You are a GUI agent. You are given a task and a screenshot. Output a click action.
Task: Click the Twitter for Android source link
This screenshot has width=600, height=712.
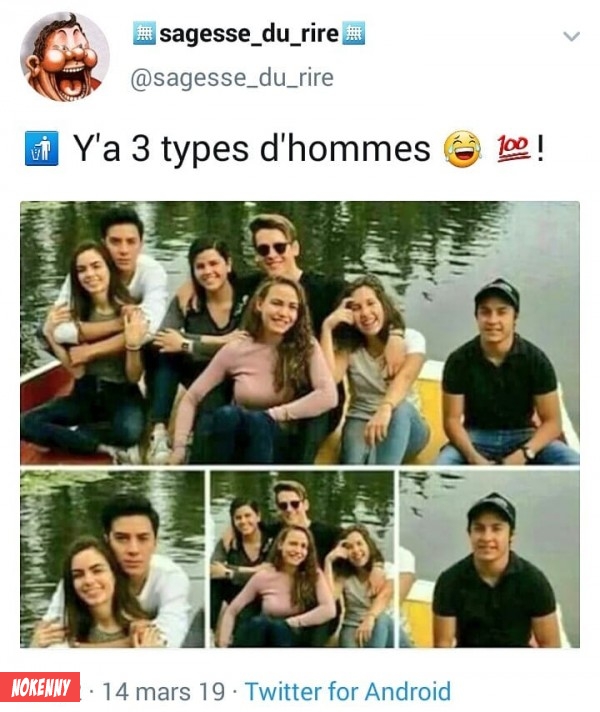click(x=348, y=692)
